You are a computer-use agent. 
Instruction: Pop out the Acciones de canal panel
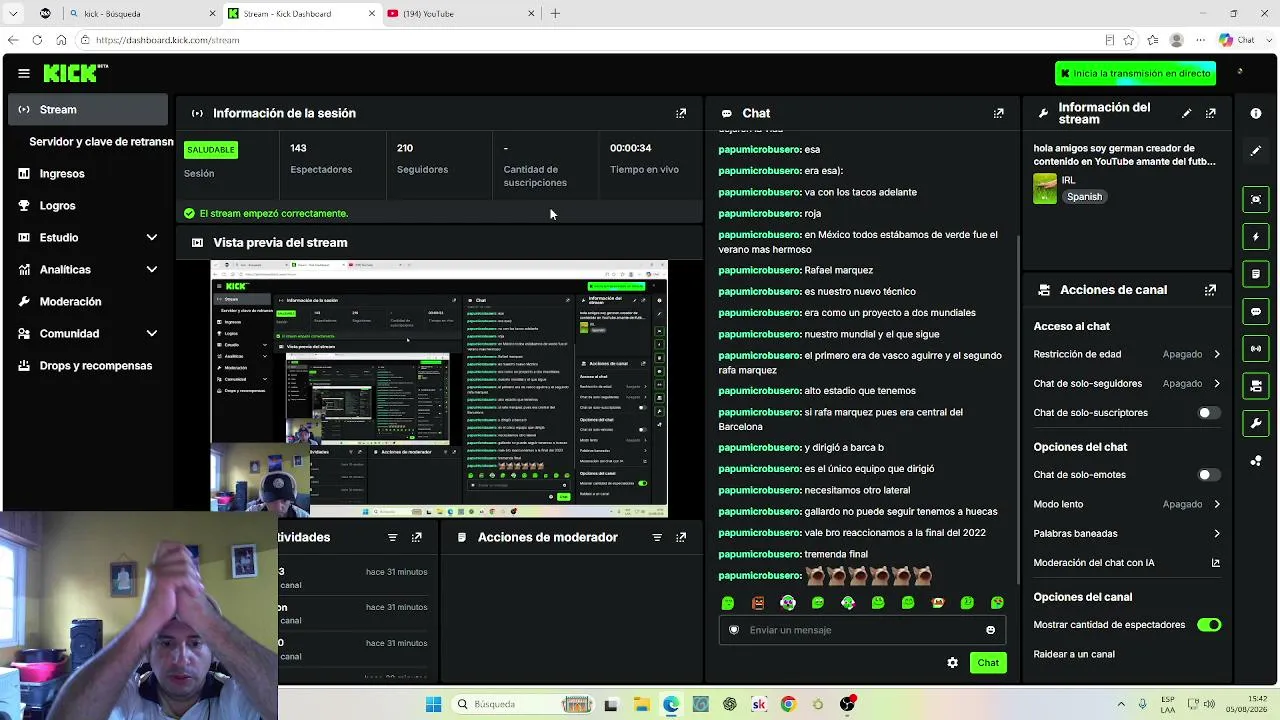tap(1211, 290)
